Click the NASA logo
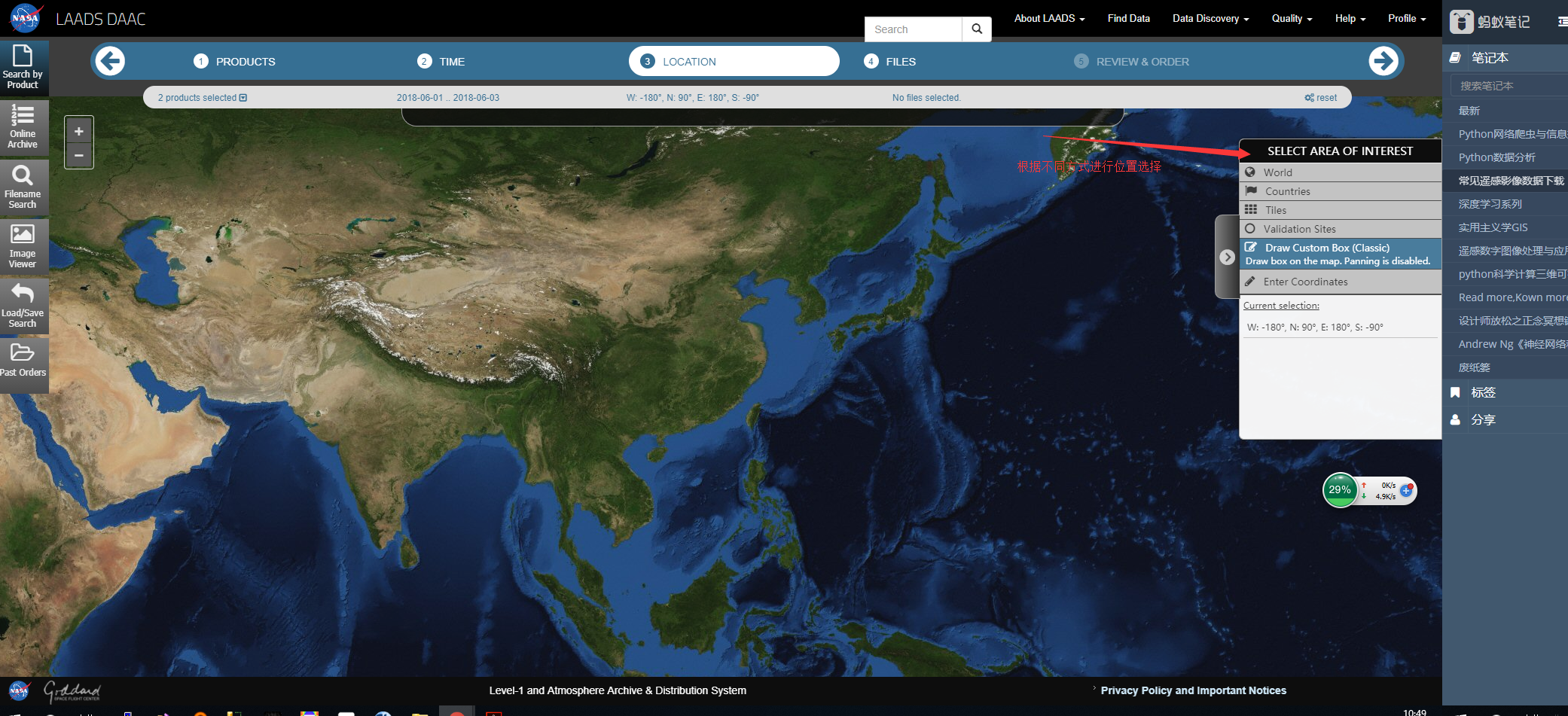 25,18
